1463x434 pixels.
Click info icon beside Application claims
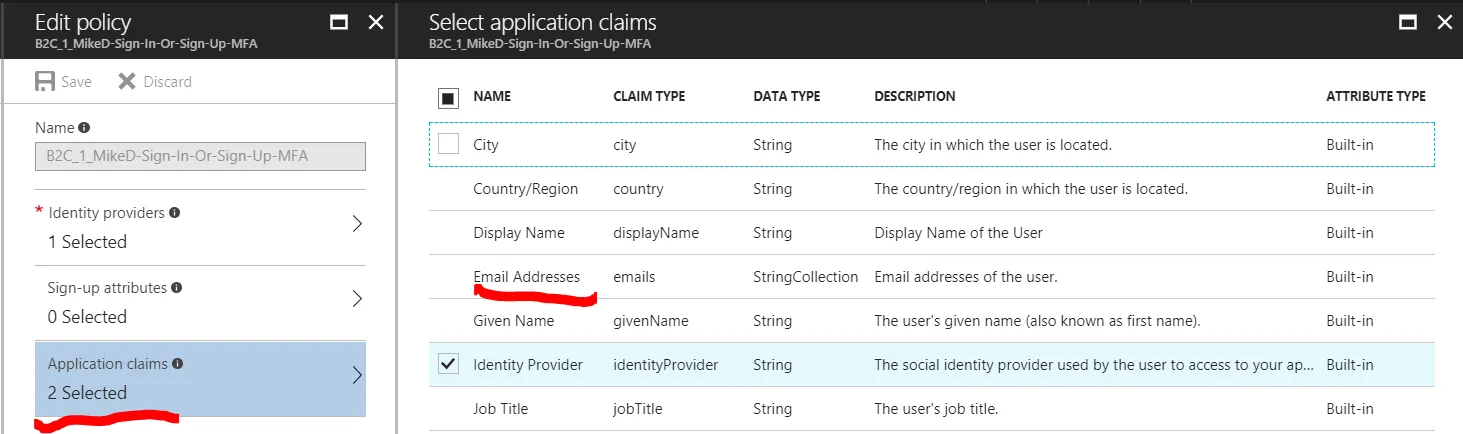click(179, 364)
